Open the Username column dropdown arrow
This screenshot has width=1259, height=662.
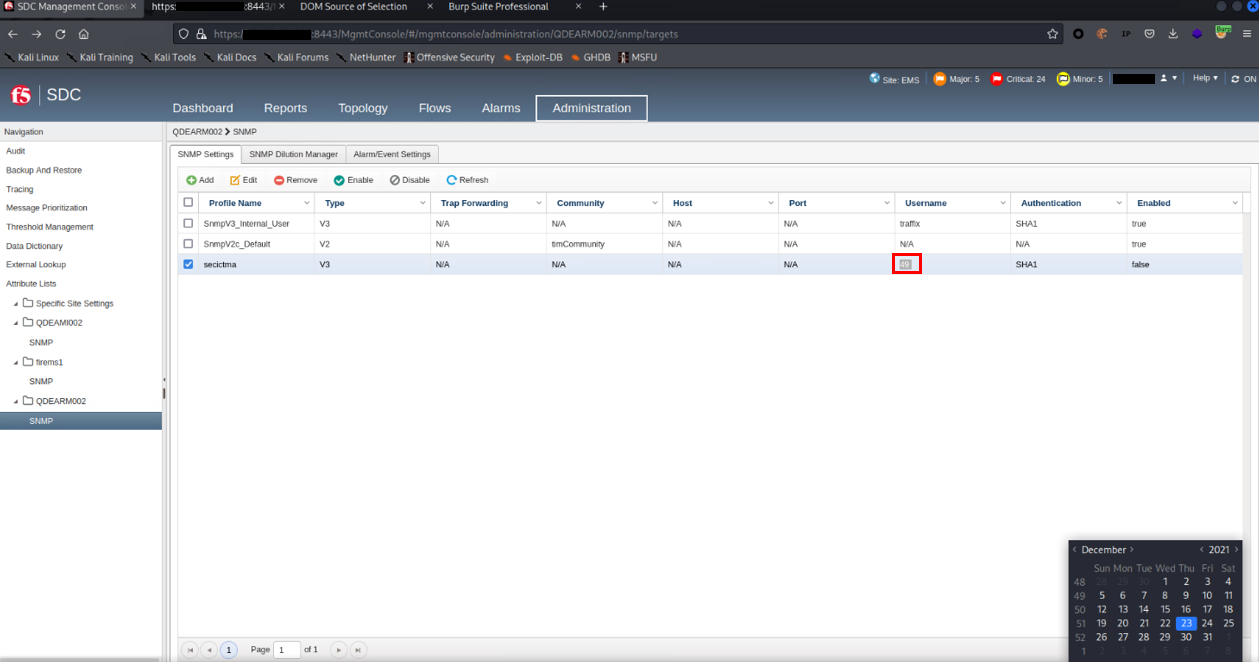pyautogui.click(x=1003, y=203)
